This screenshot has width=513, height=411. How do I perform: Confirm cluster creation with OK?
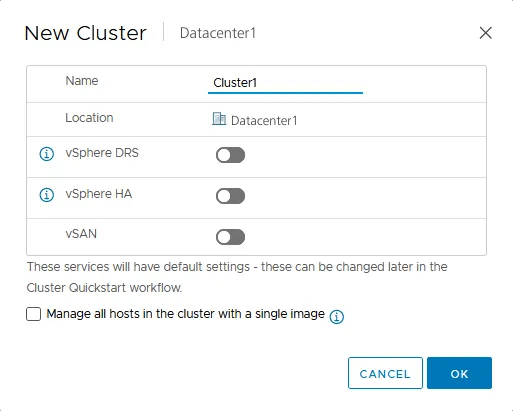coord(459,373)
